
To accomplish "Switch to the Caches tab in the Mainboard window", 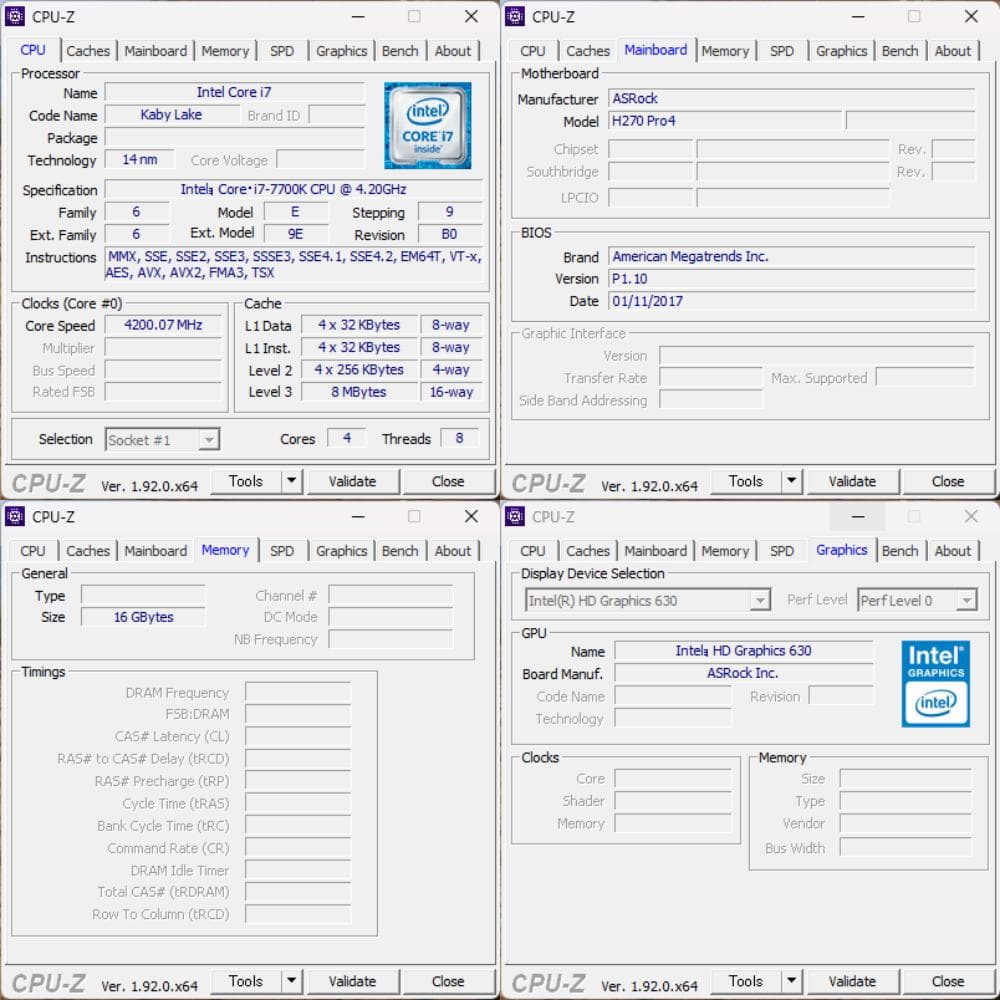I will point(588,50).
